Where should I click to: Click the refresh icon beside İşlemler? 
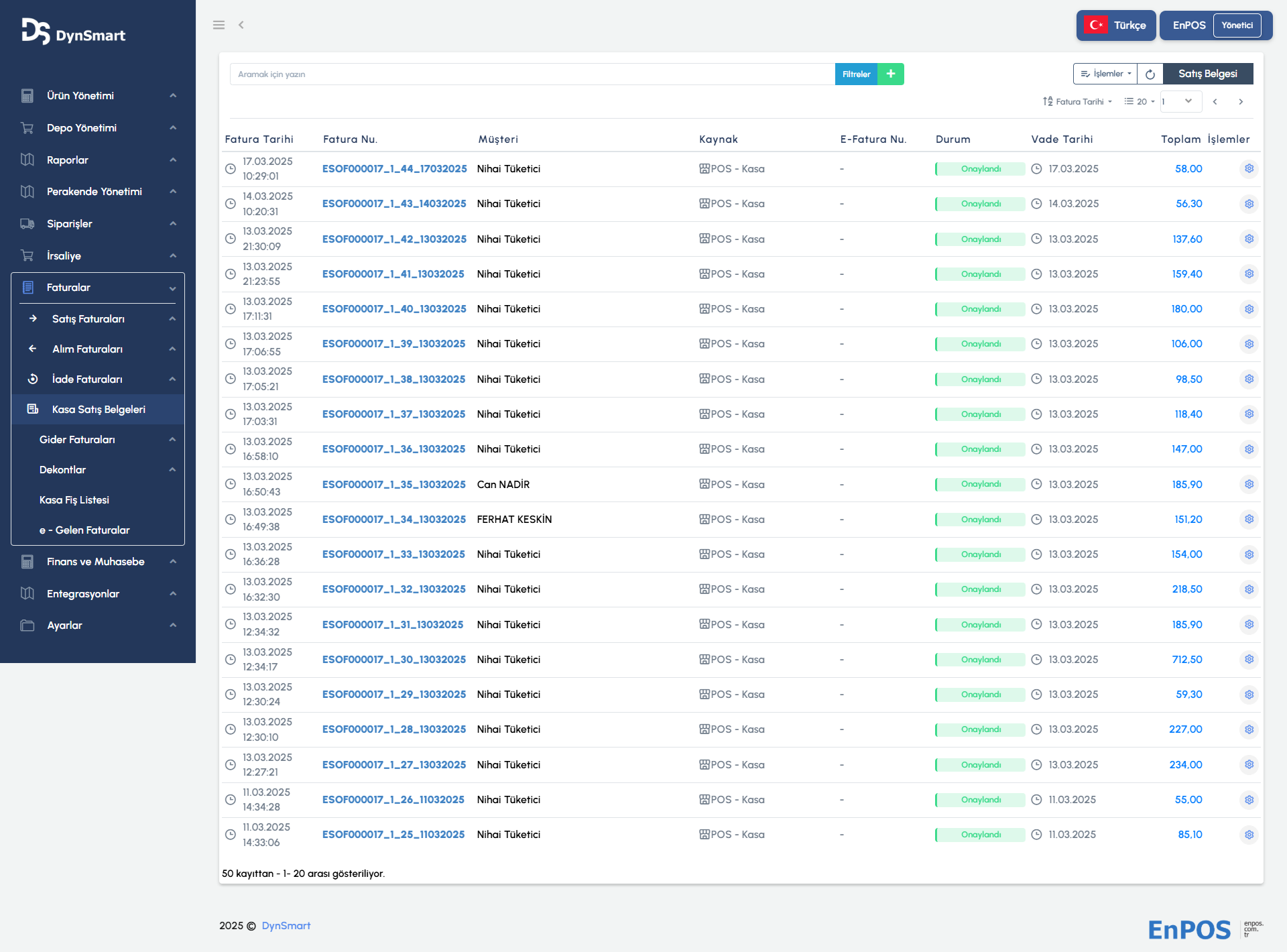pyautogui.click(x=1150, y=74)
